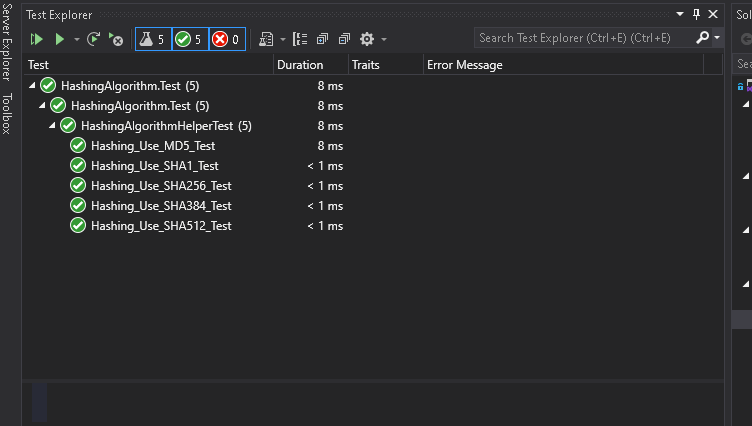Collapse the root HashingAlgorithm.Test node
This screenshot has width=752, height=426.
tap(32, 86)
